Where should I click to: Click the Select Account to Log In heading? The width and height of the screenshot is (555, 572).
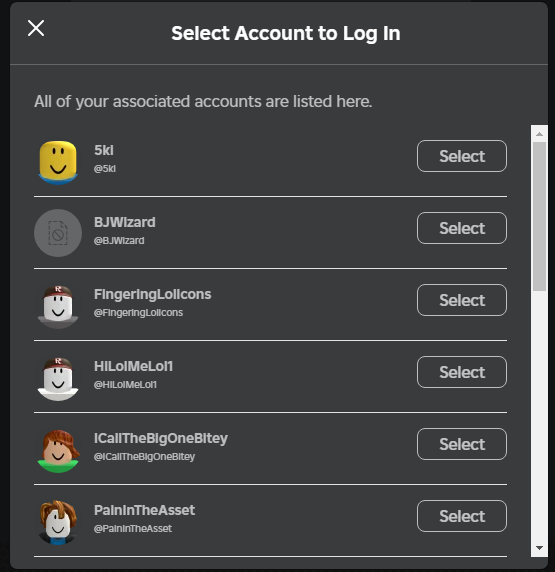coord(286,34)
